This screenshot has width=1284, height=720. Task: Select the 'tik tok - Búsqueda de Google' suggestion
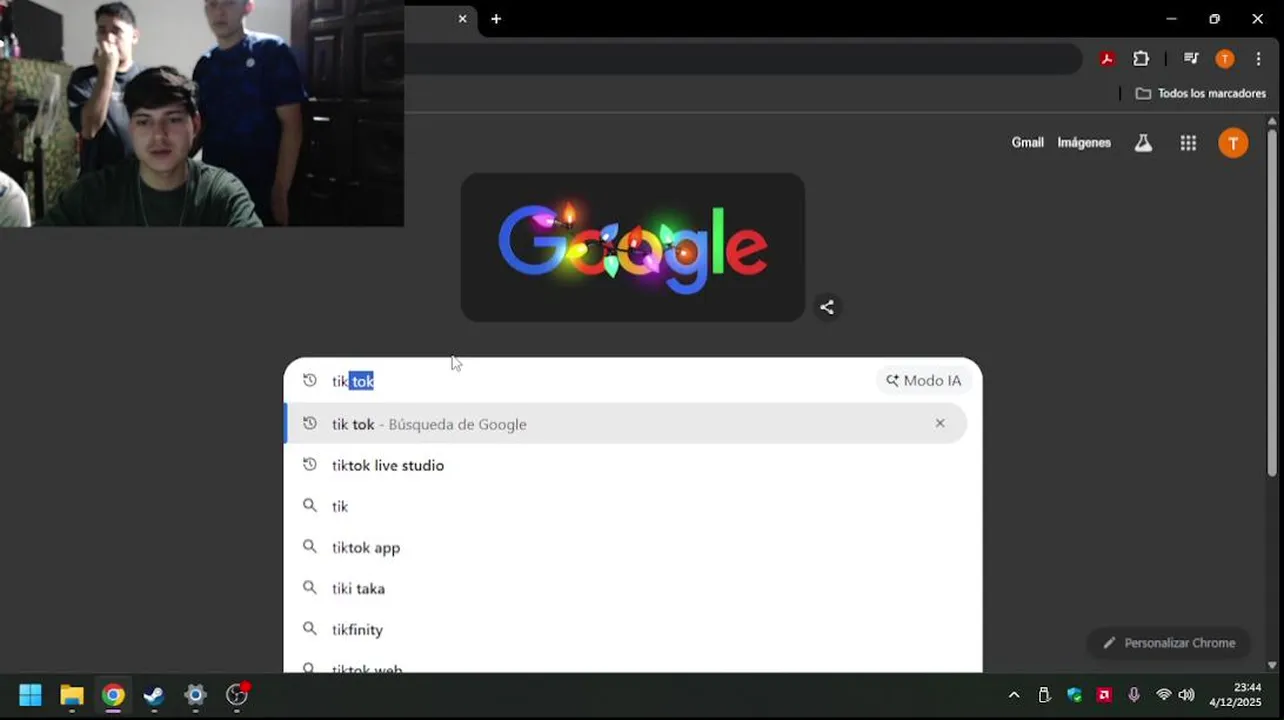(x=626, y=424)
